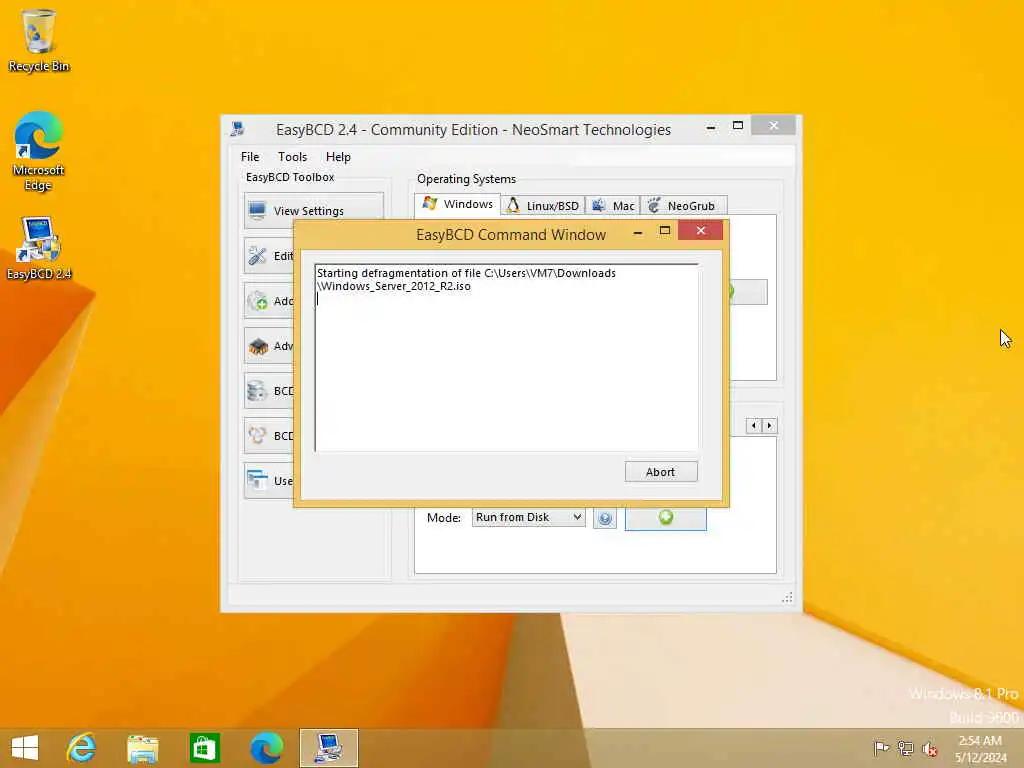
Task: Click the Advanced Settings chip icon
Action: [x=257, y=346]
